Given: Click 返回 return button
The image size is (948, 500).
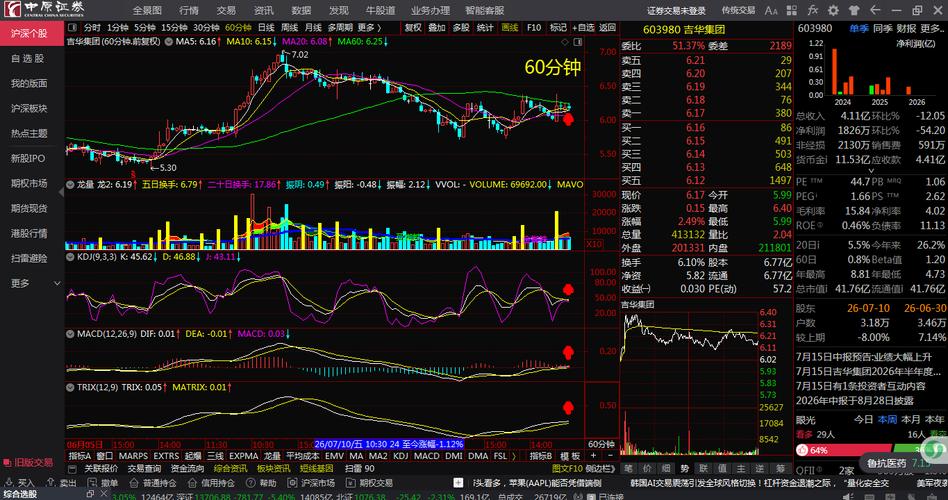Looking at the screenshot, I should tap(607, 27).
